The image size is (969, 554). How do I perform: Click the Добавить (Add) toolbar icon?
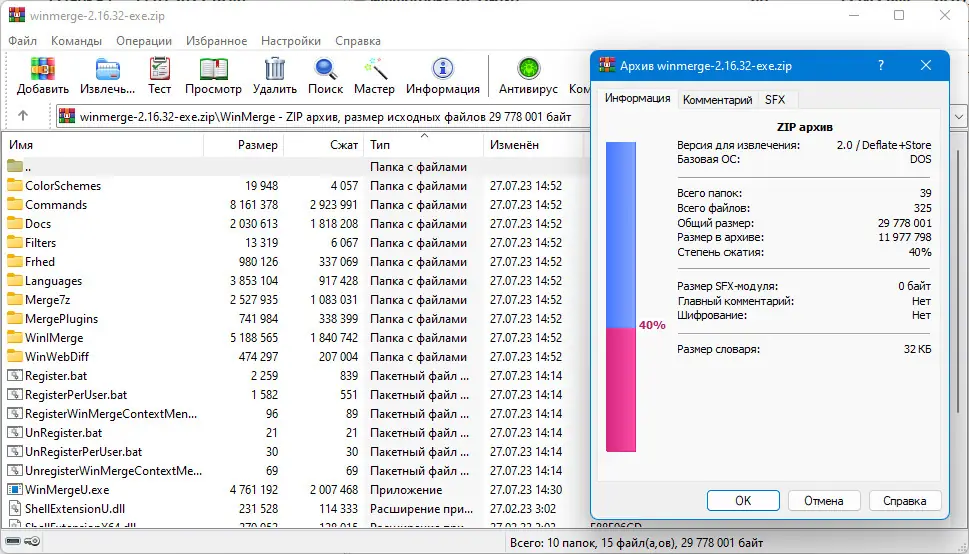coord(43,68)
